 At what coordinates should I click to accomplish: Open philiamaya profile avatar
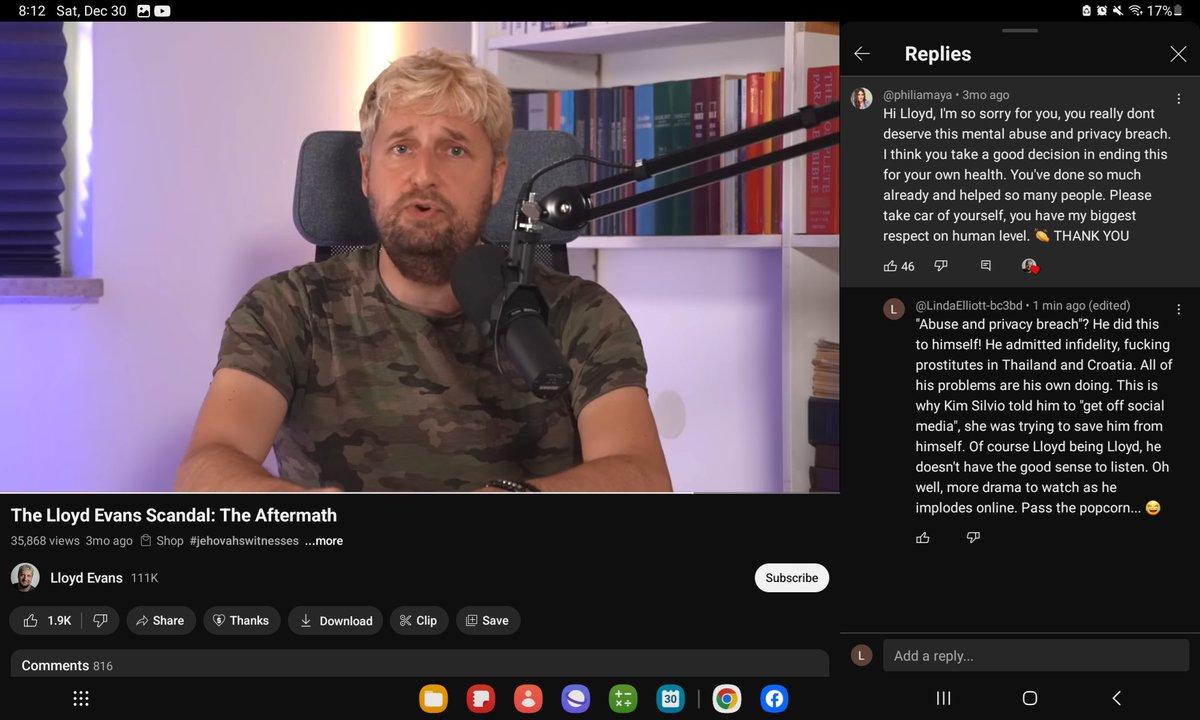tap(861, 98)
